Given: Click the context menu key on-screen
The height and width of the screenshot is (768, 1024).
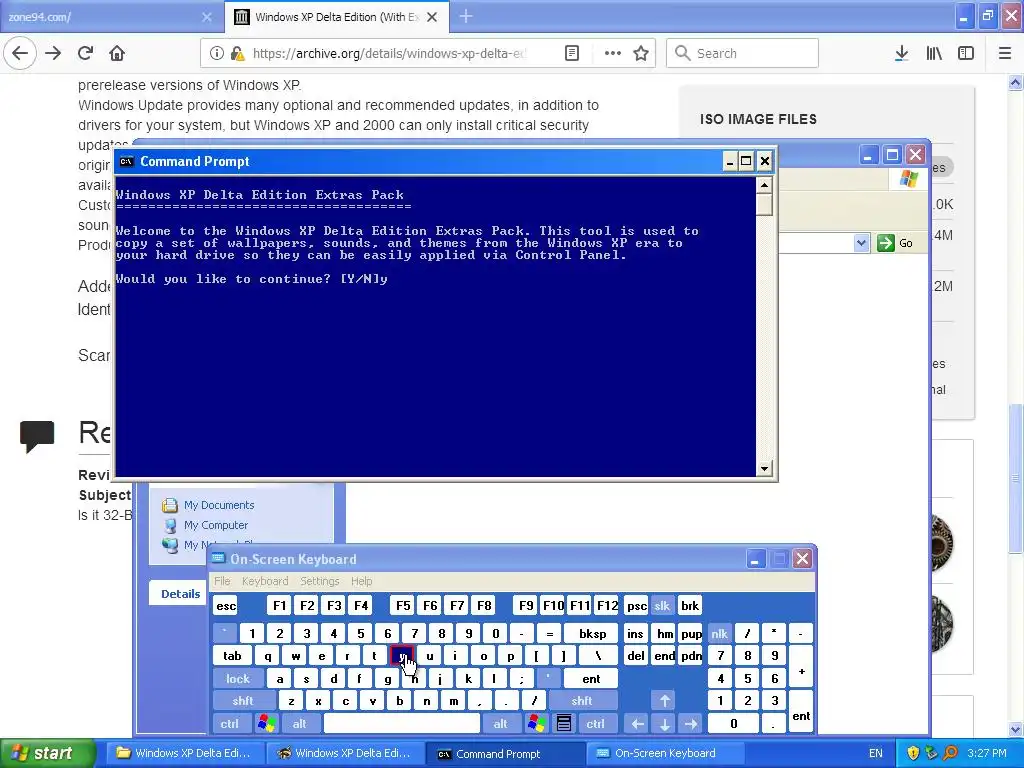Looking at the screenshot, I should (x=564, y=724).
